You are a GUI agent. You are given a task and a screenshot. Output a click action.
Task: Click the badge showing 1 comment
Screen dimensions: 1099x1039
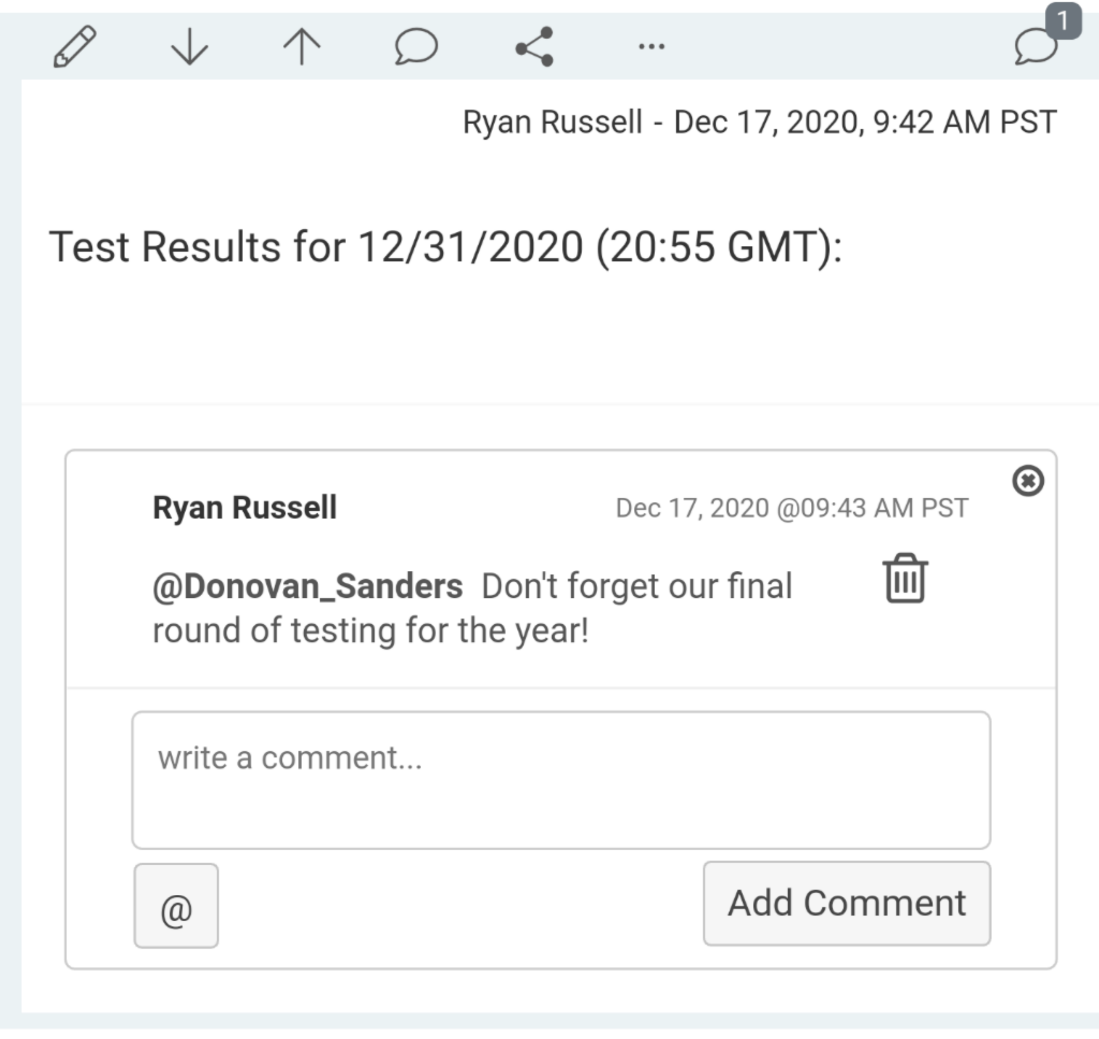pyautogui.click(x=1063, y=21)
